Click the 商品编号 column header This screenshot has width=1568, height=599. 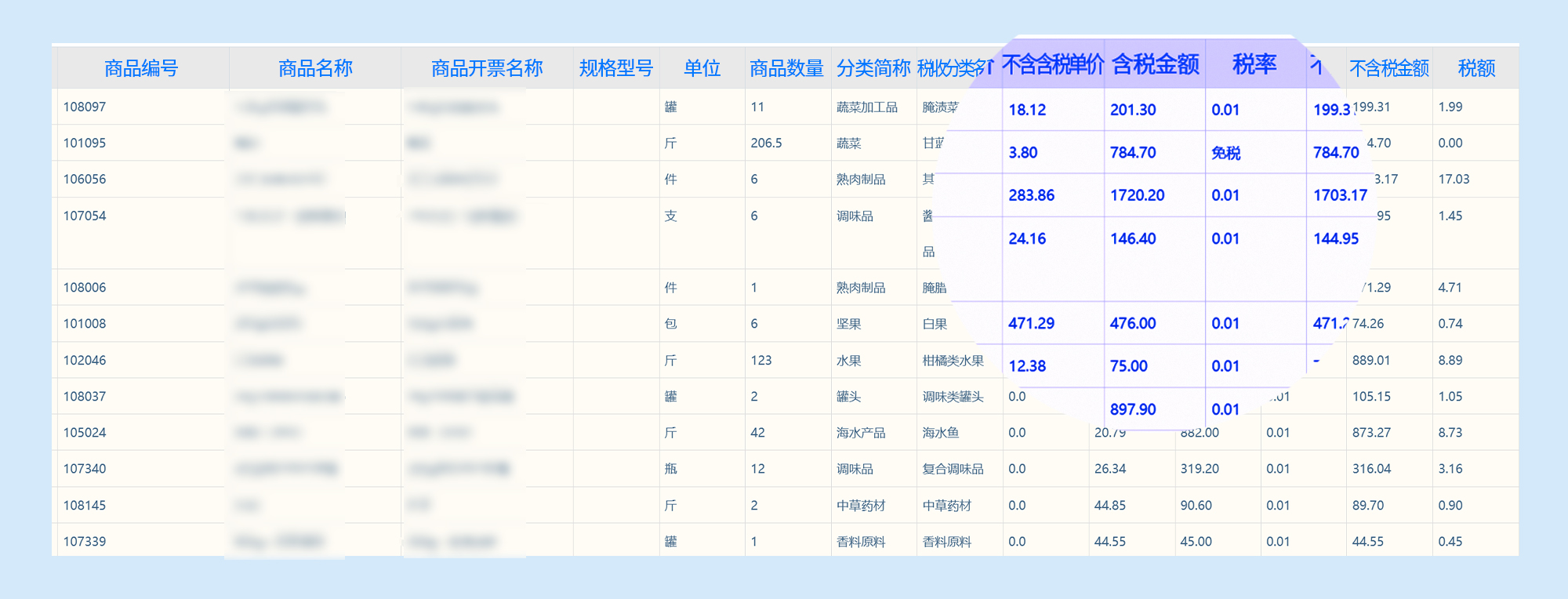[x=141, y=68]
